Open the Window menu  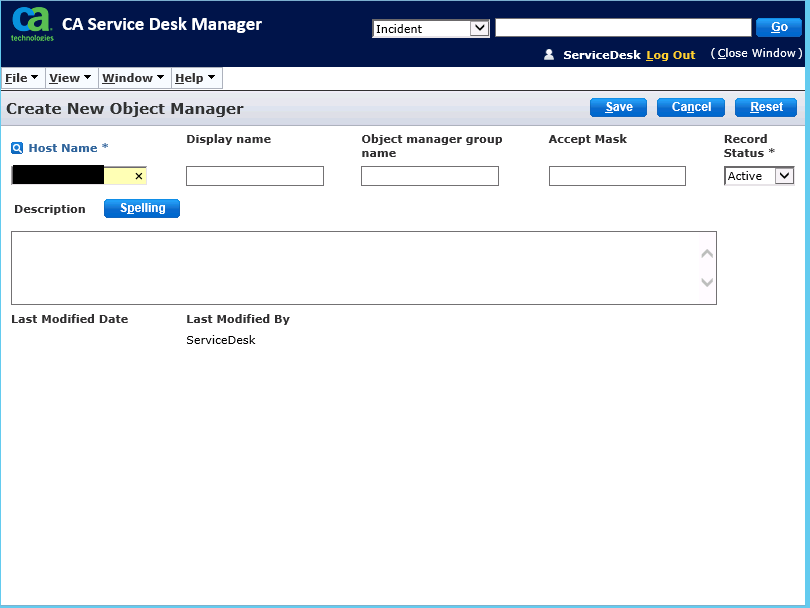click(x=133, y=78)
